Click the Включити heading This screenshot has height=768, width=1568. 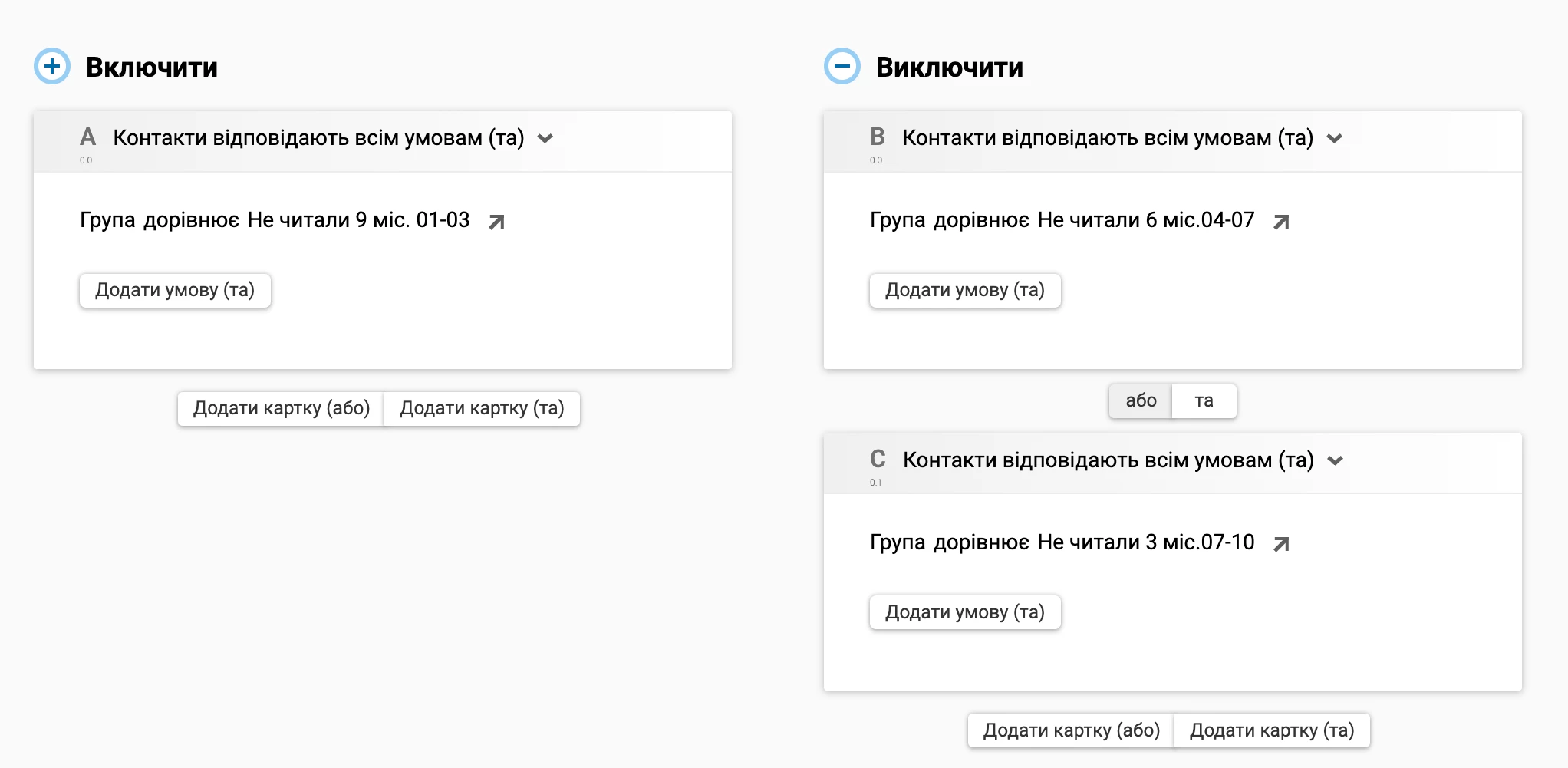click(x=152, y=67)
